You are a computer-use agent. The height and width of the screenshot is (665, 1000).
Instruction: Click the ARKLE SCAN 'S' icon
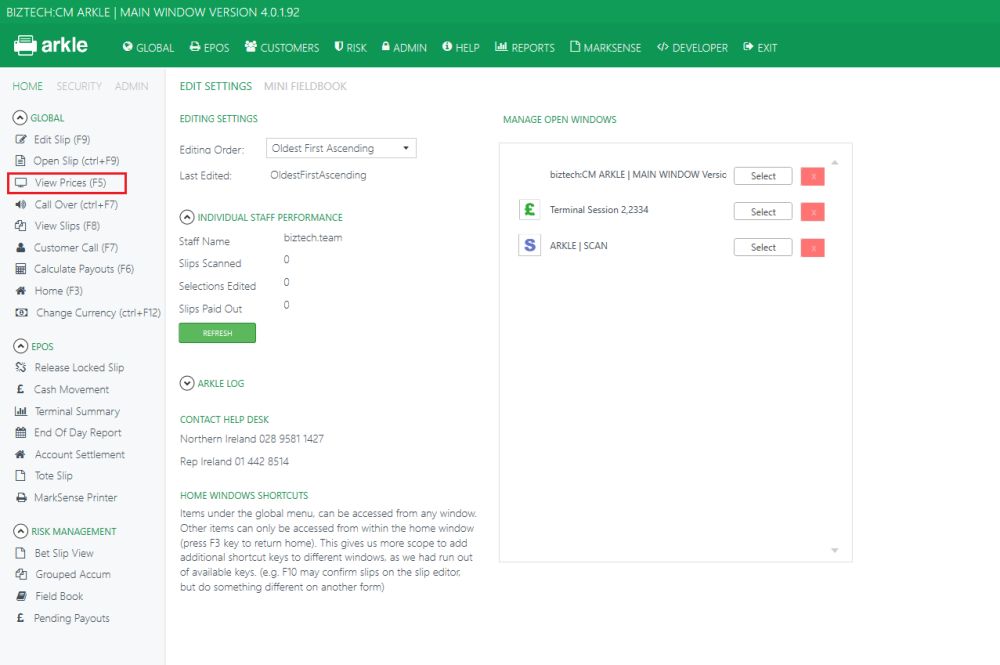[x=529, y=245]
